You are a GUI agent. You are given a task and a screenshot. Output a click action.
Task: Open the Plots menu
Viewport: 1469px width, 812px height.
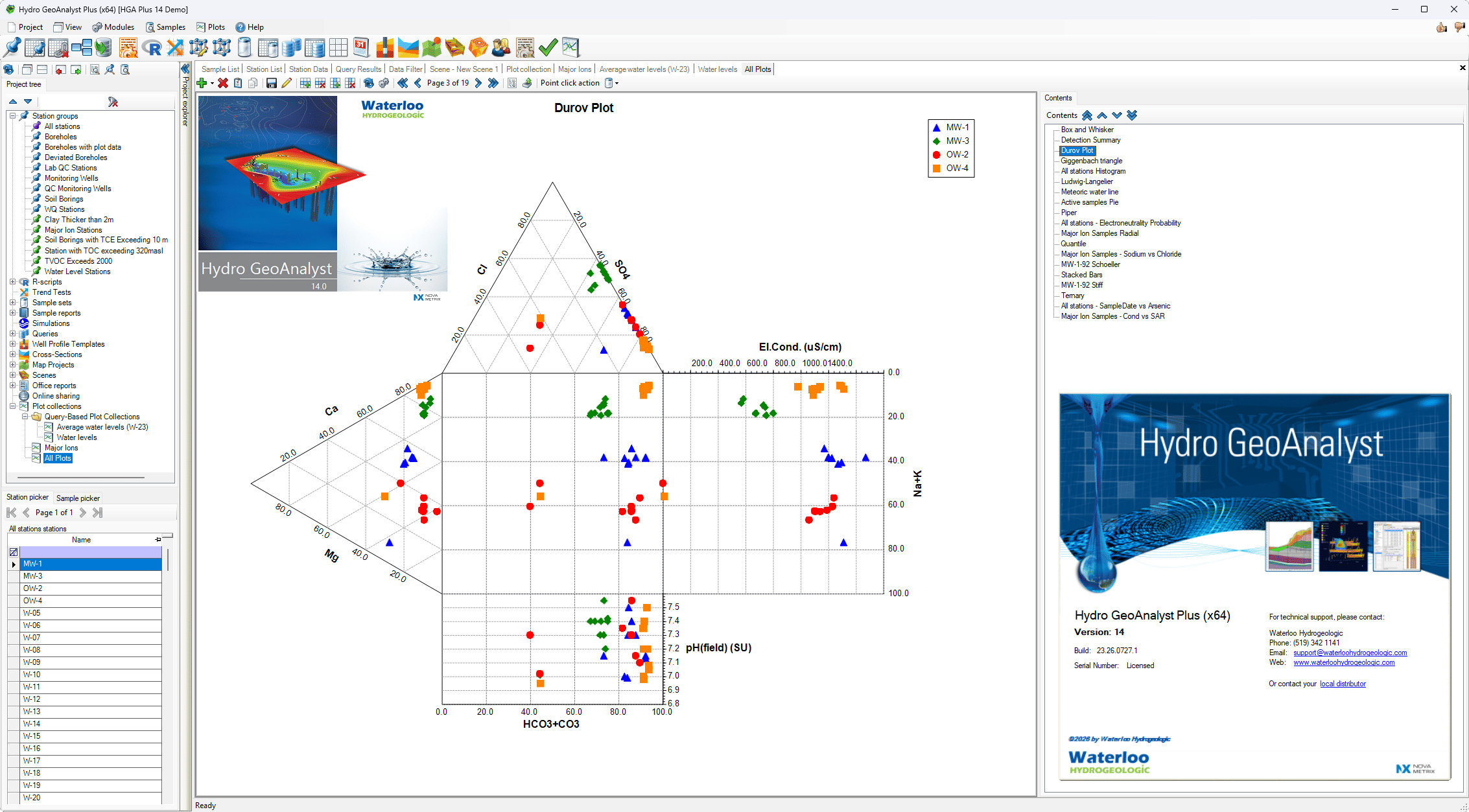[x=211, y=27]
